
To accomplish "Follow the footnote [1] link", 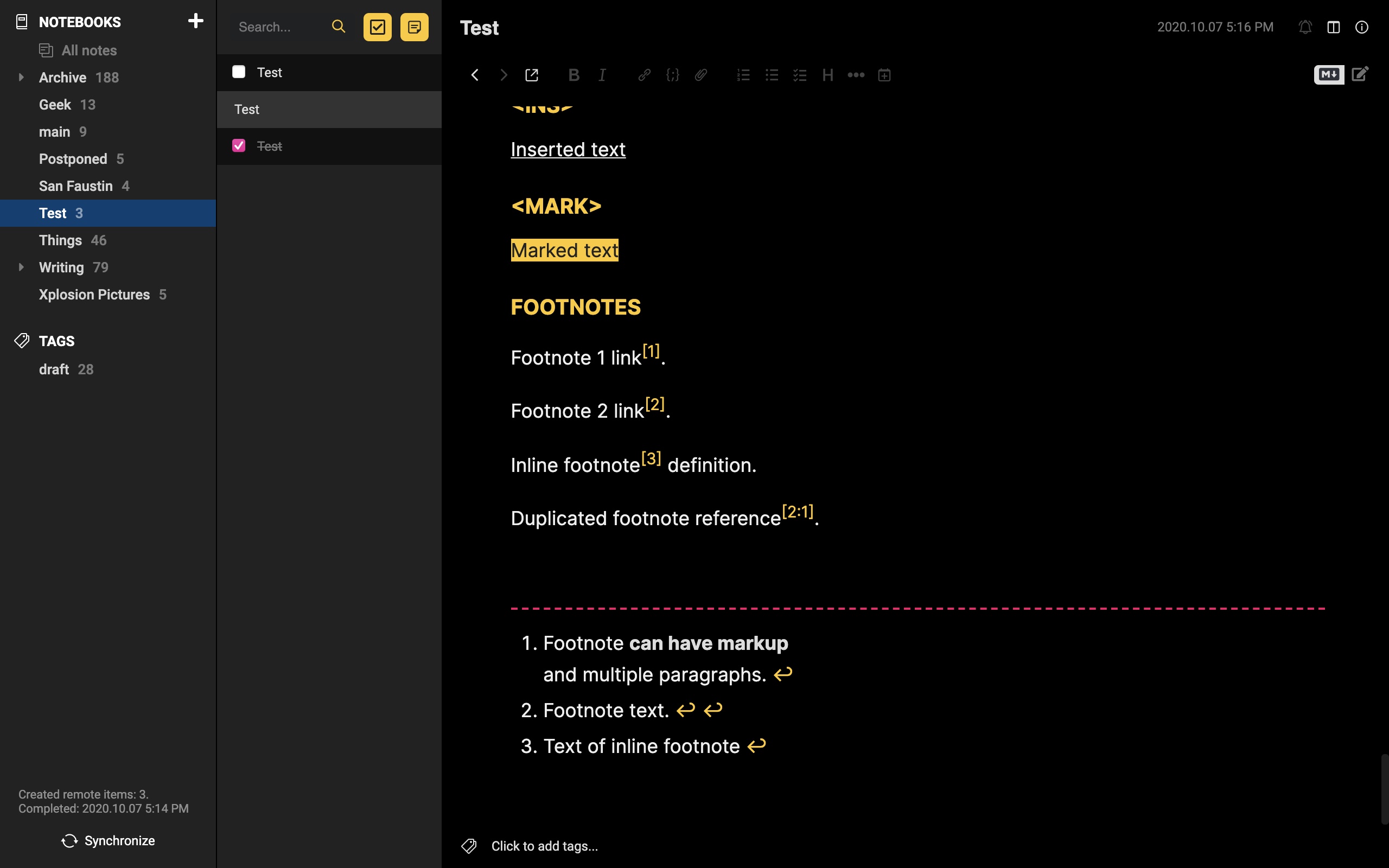I will 651,351.
